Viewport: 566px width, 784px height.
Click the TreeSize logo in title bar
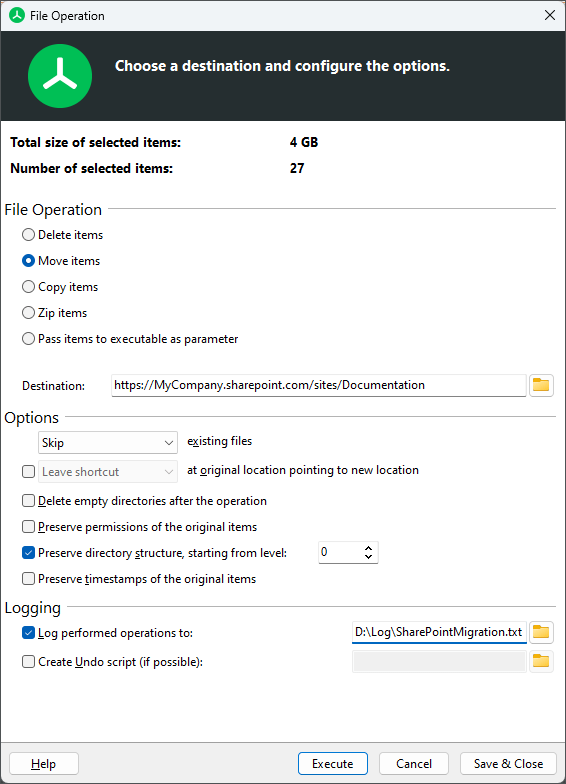click(17, 16)
